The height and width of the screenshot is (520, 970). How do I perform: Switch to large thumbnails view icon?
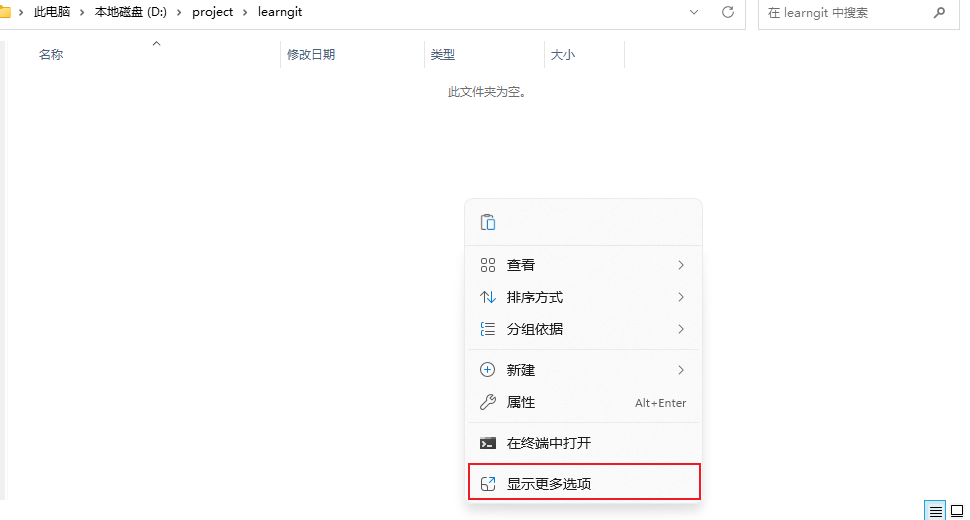tap(957, 511)
